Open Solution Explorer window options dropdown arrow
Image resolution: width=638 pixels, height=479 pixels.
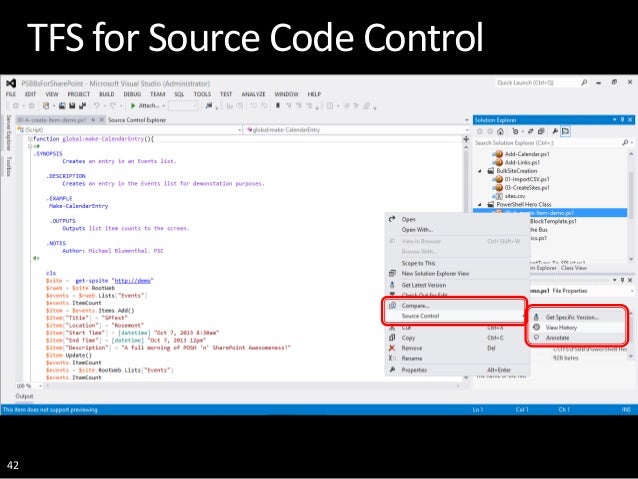click(x=614, y=120)
